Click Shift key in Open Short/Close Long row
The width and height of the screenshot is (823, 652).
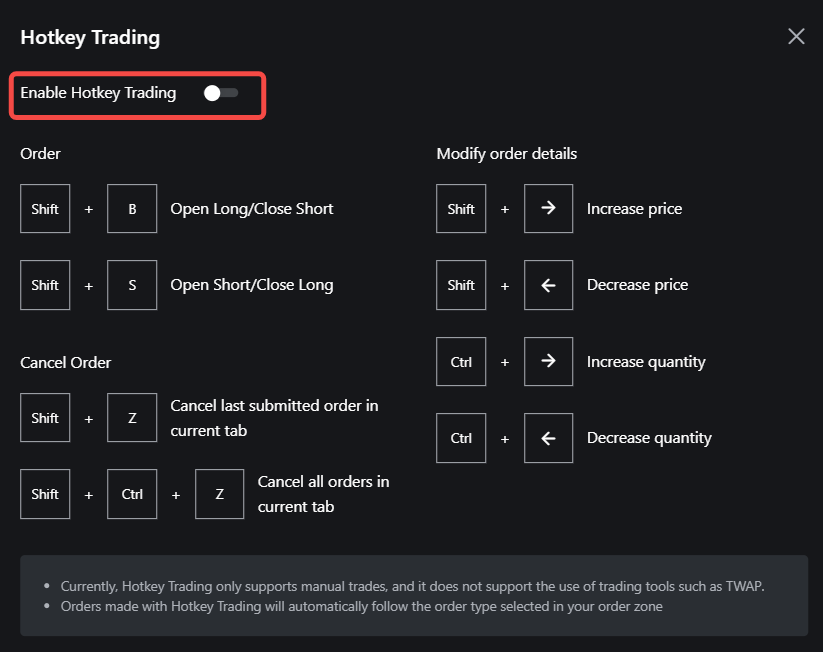pyautogui.click(x=45, y=285)
